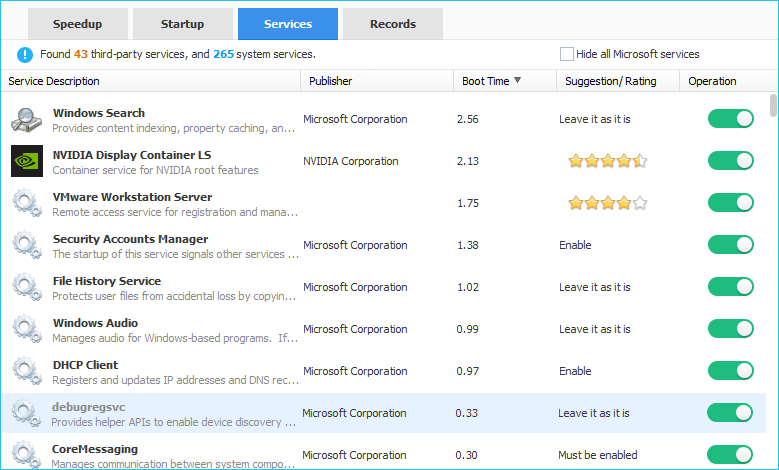
Task: Click boot time value 1.75
Action: 467,203
